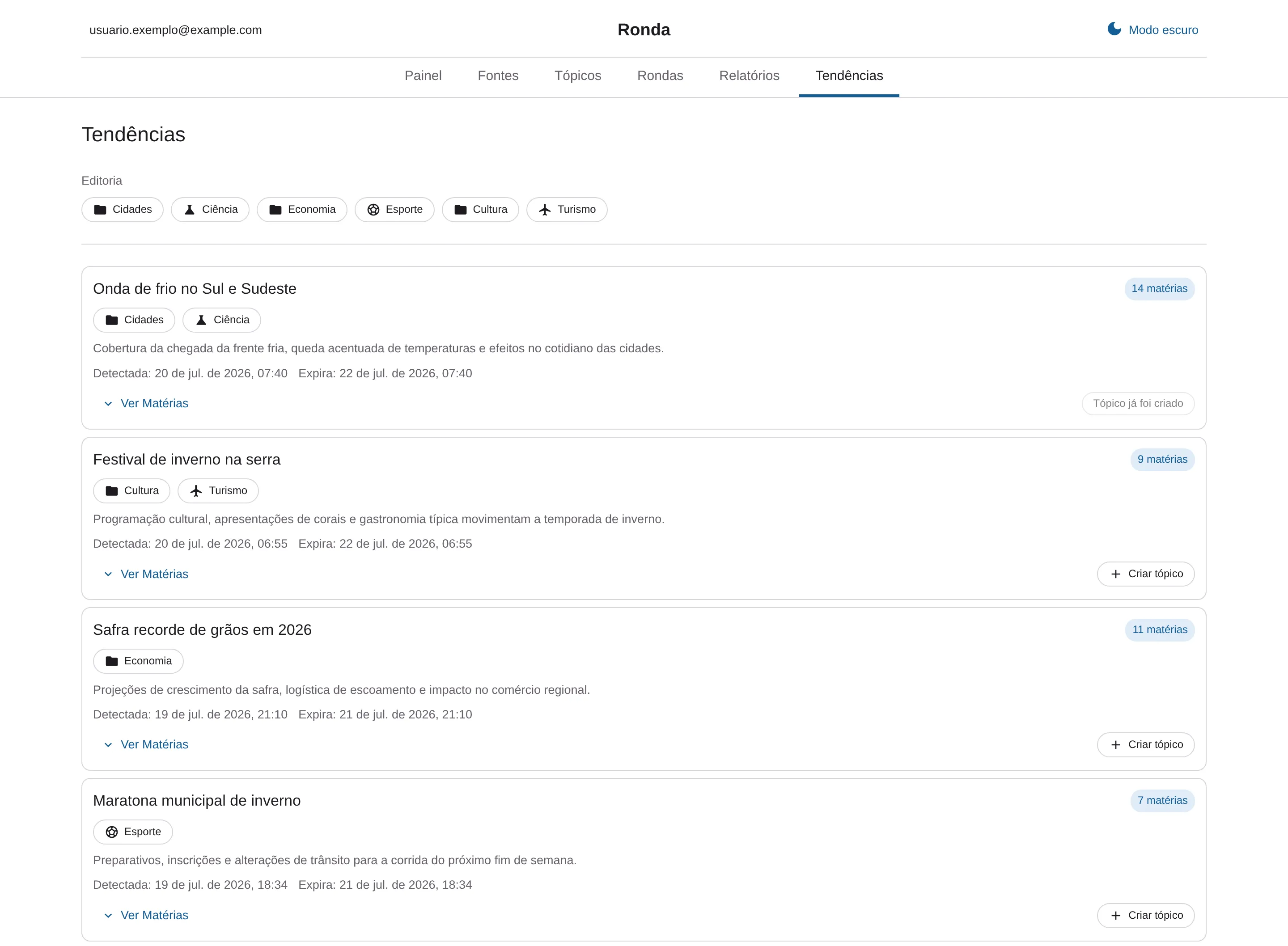Switch to the Tópicos tab

(x=578, y=76)
